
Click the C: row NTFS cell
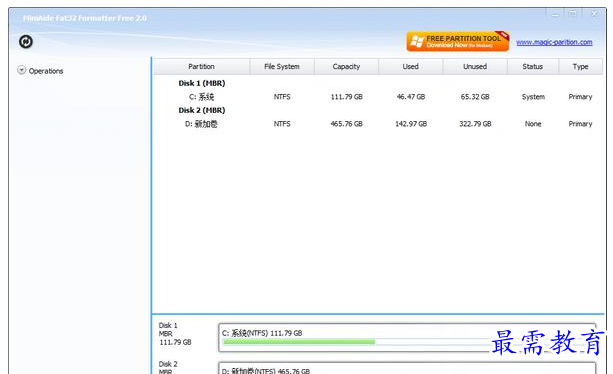pyautogui.click(x=282, y=97)
